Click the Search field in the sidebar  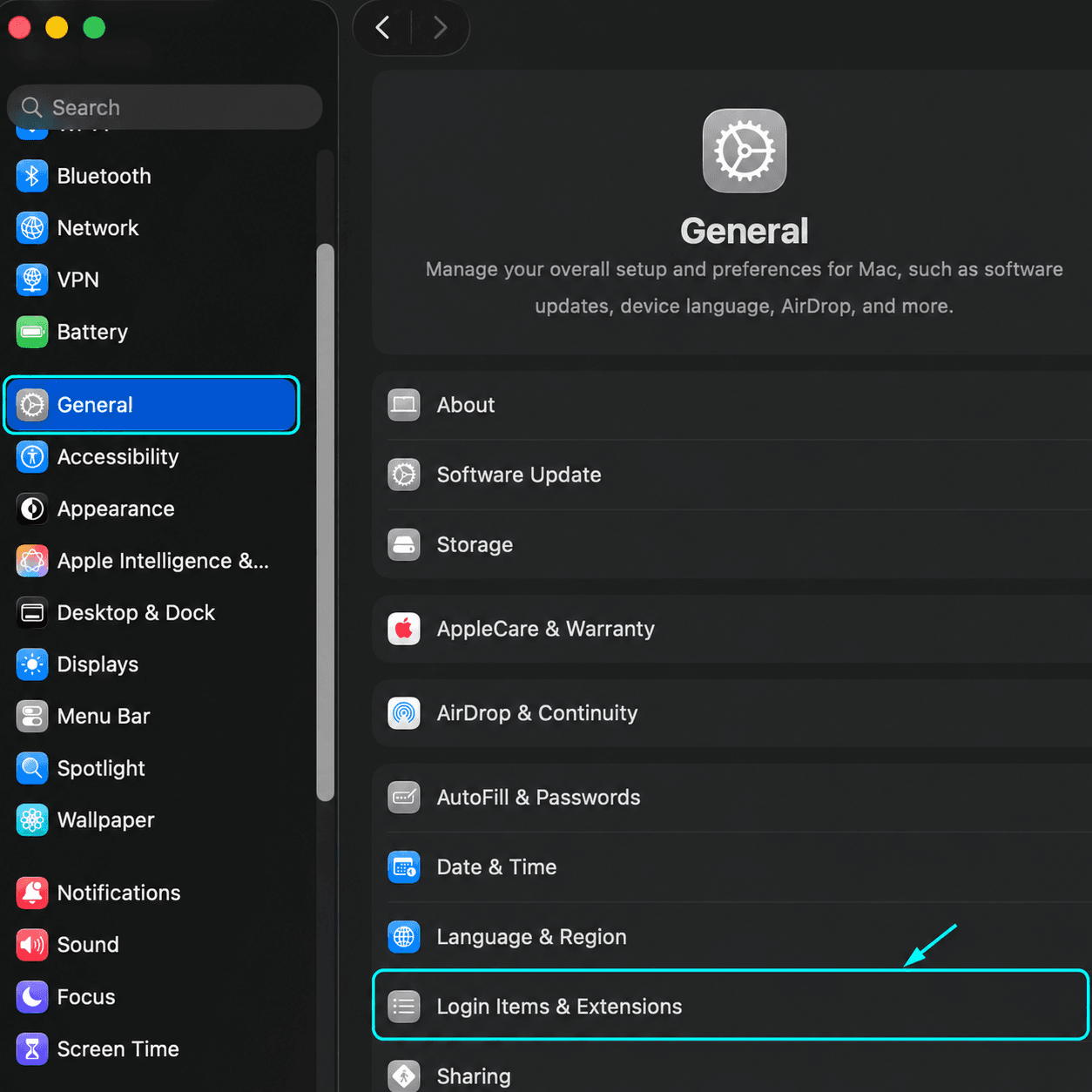tap(165, 107)
